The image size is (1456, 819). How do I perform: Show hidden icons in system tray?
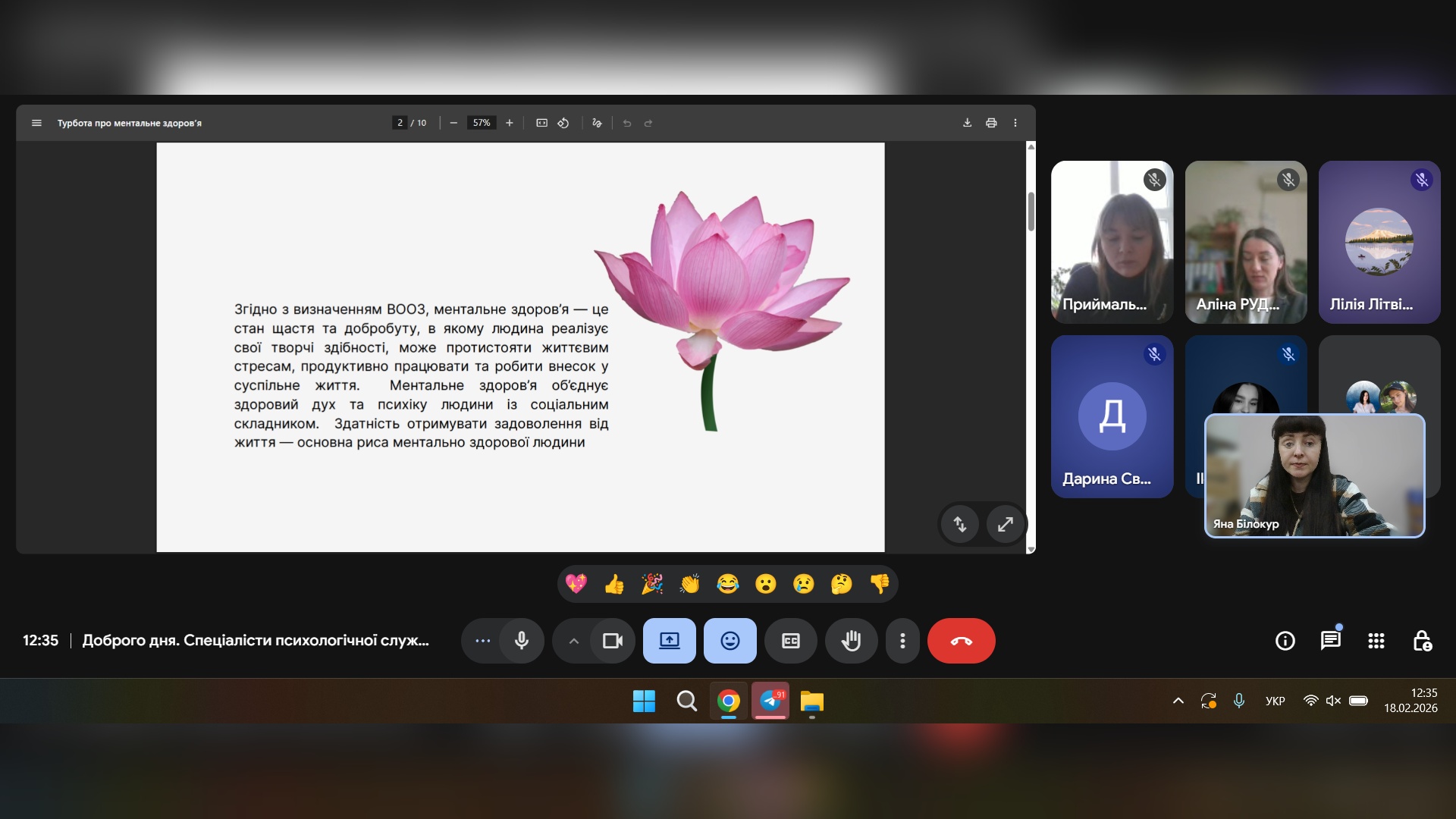coord(1178,701)
